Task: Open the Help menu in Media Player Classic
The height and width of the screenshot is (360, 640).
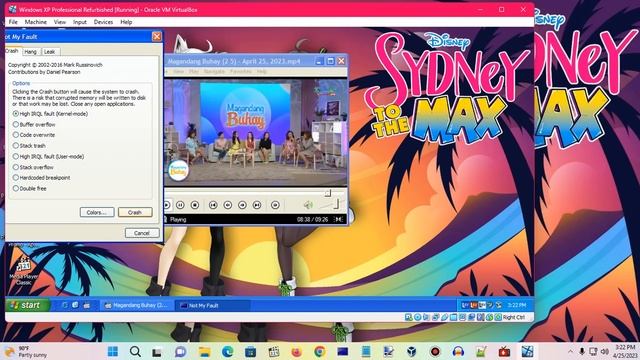Action: tap(262, 71)
